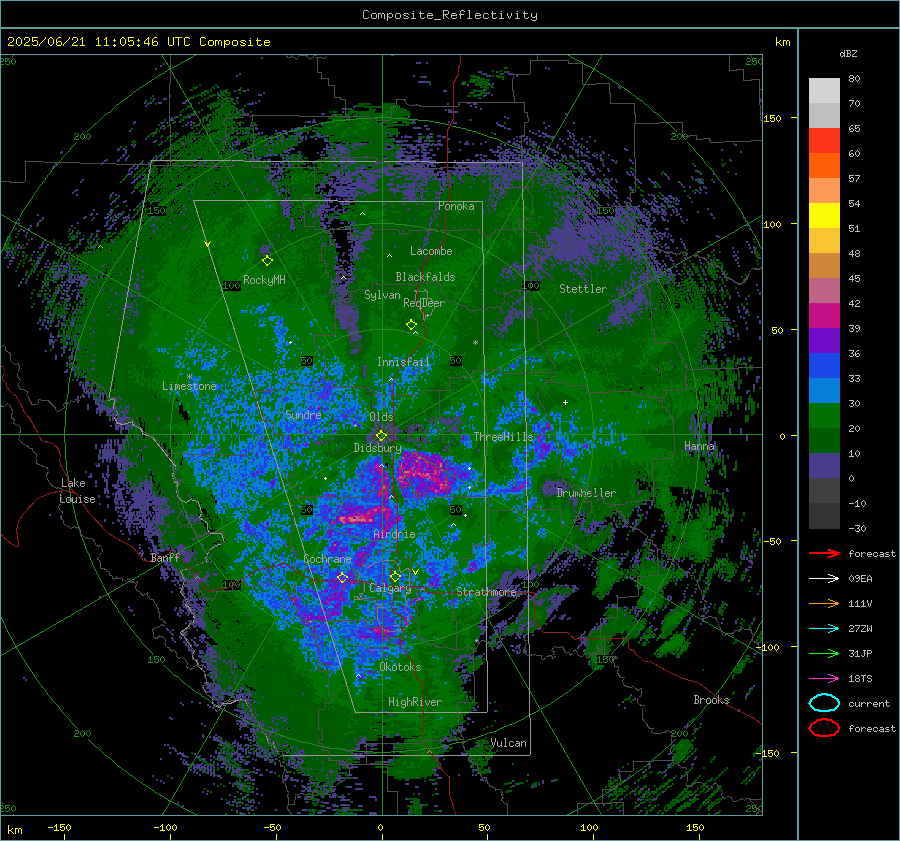The width and height of the screenshot is (900, 841).
Task: Click the Olds label
Action: pos(381,417)
